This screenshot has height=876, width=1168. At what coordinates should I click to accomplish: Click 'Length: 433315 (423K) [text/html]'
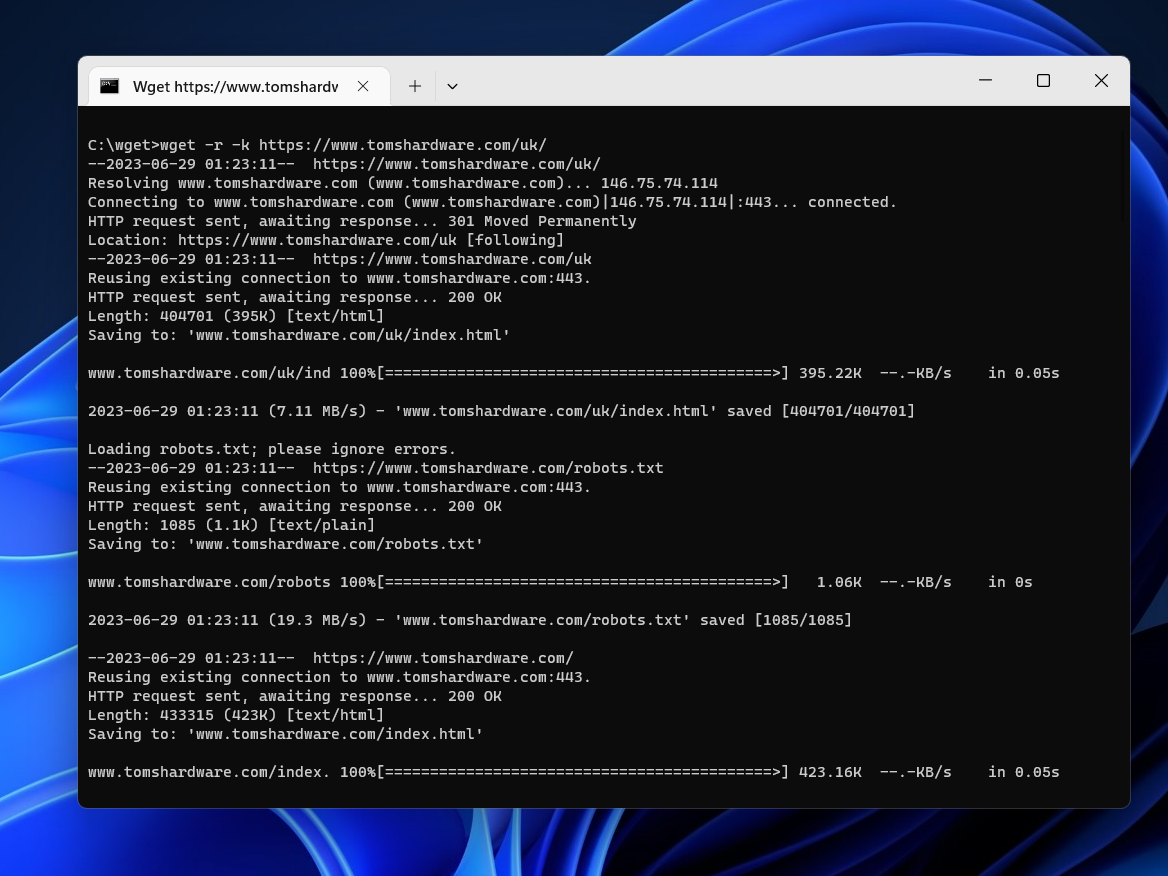pos(235,714)
